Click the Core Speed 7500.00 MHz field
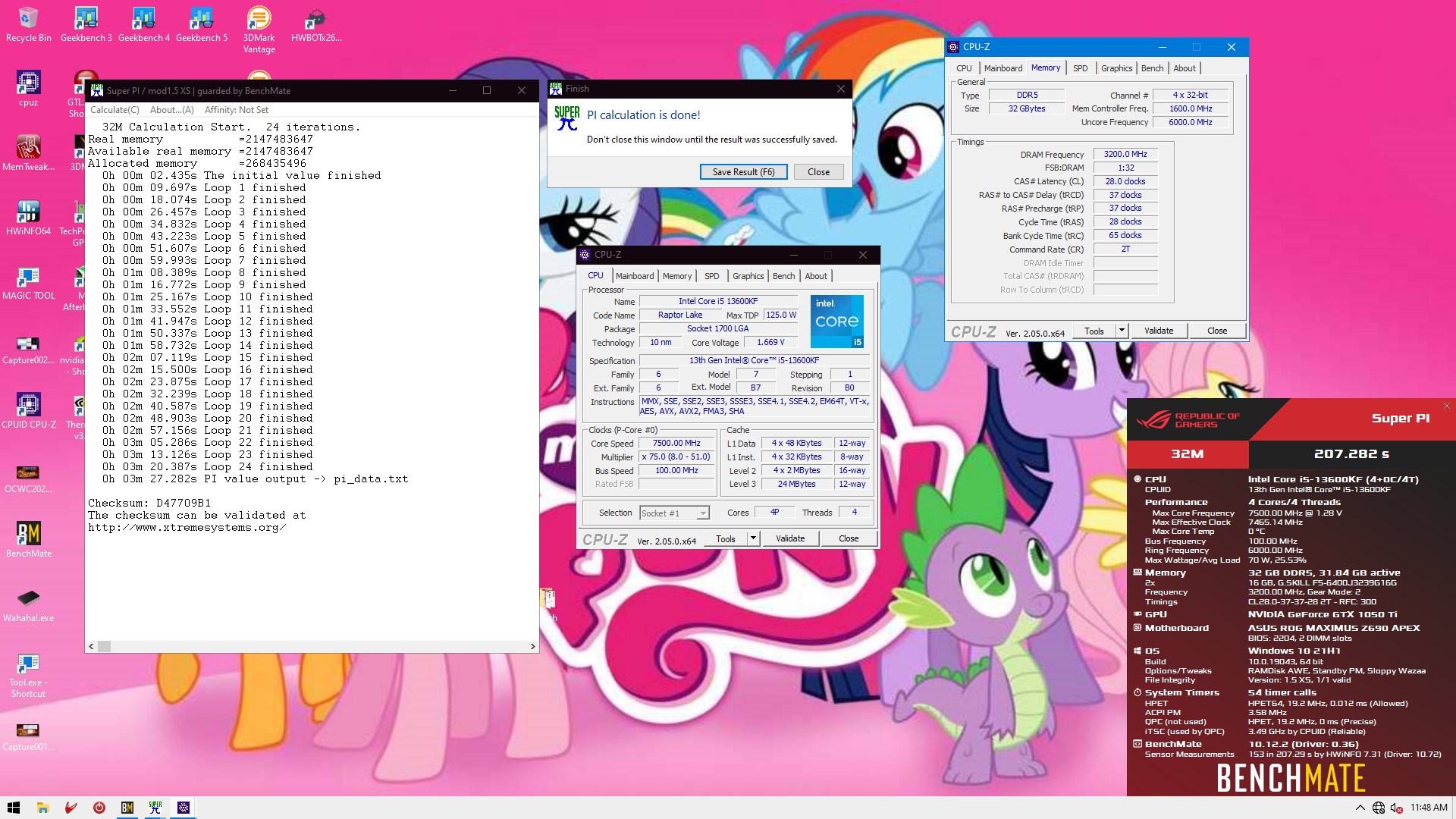1456x819 pixels. [x=676, y=444]
